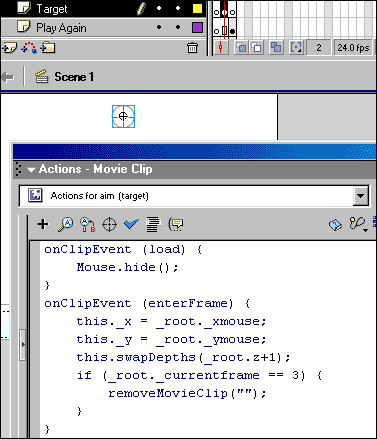This screenshot has width=377, height=439.
Task: Click the back arrow in the edit bar
Action: (x=8, y=77)
